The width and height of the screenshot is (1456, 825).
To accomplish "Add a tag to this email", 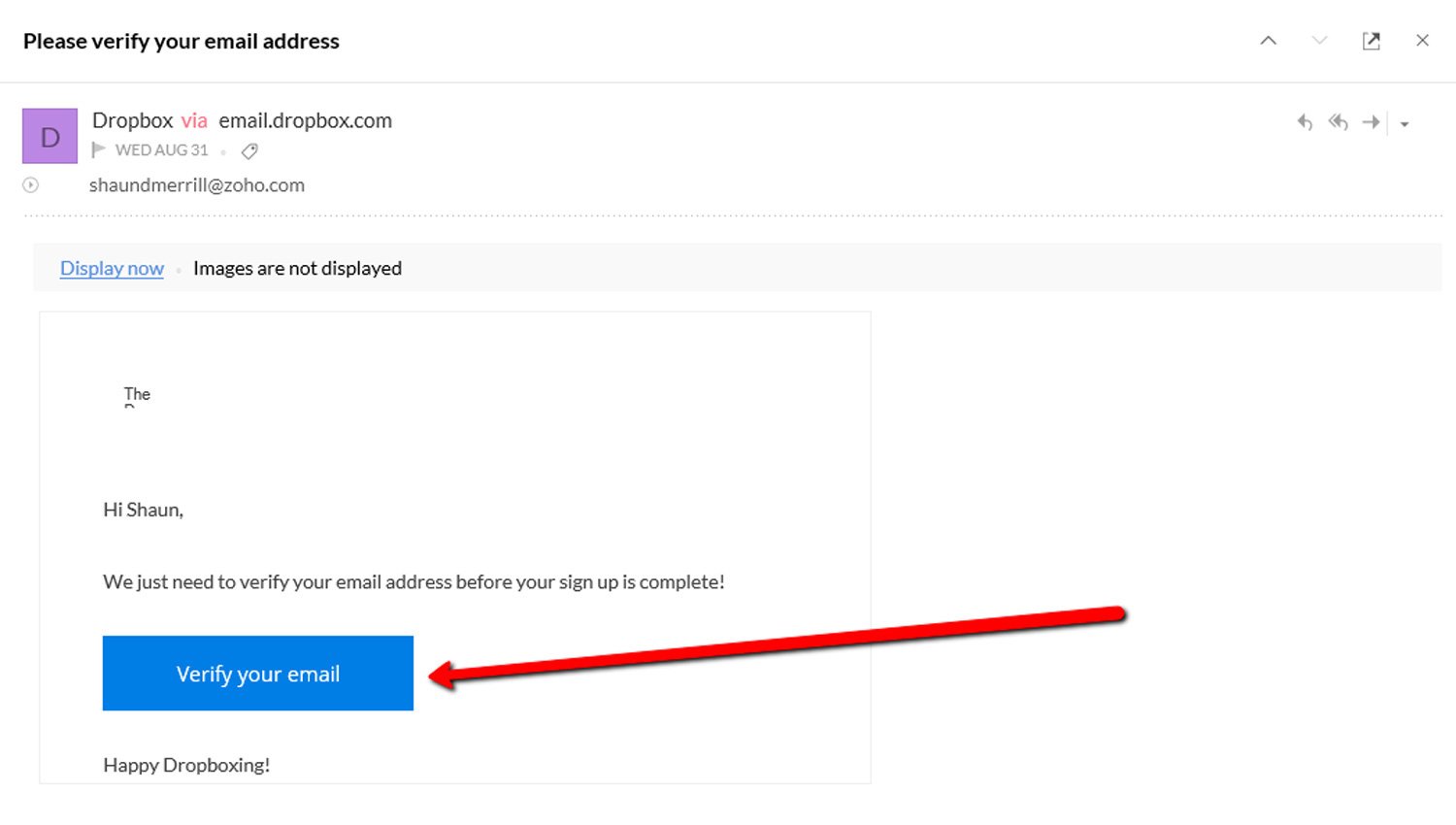I will pyautogui.click(x=249, y=150).
